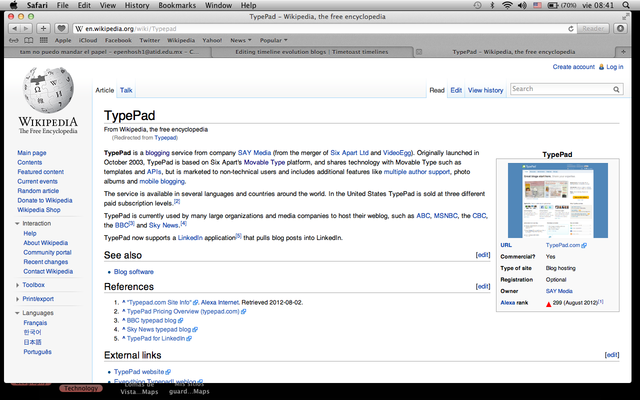Image resolution: width=640 pixels, height=400 pixels.
Task: Click the input language flag icon
Action: tap(538, 5)
